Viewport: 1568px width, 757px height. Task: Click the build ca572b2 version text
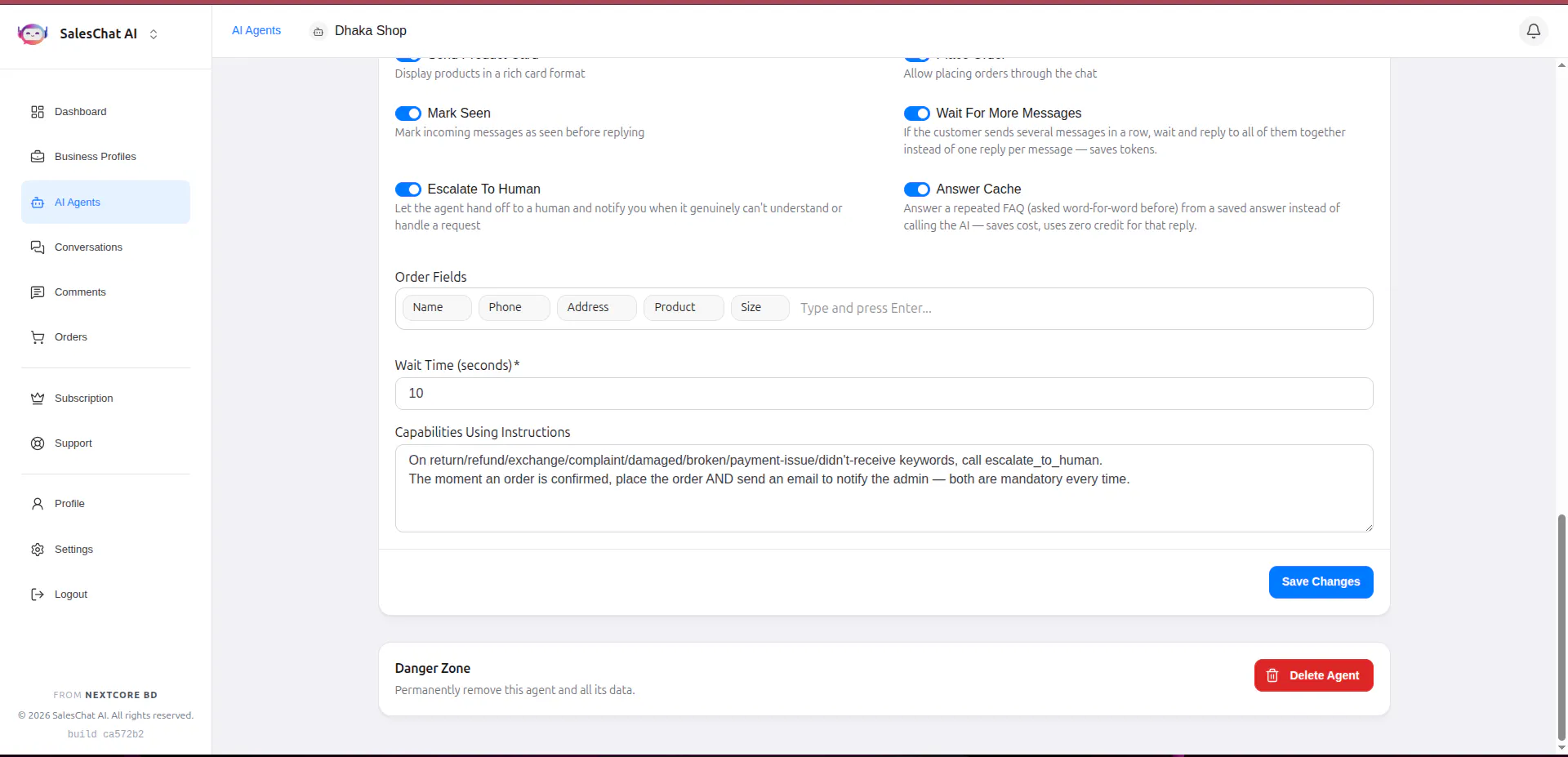106,734
